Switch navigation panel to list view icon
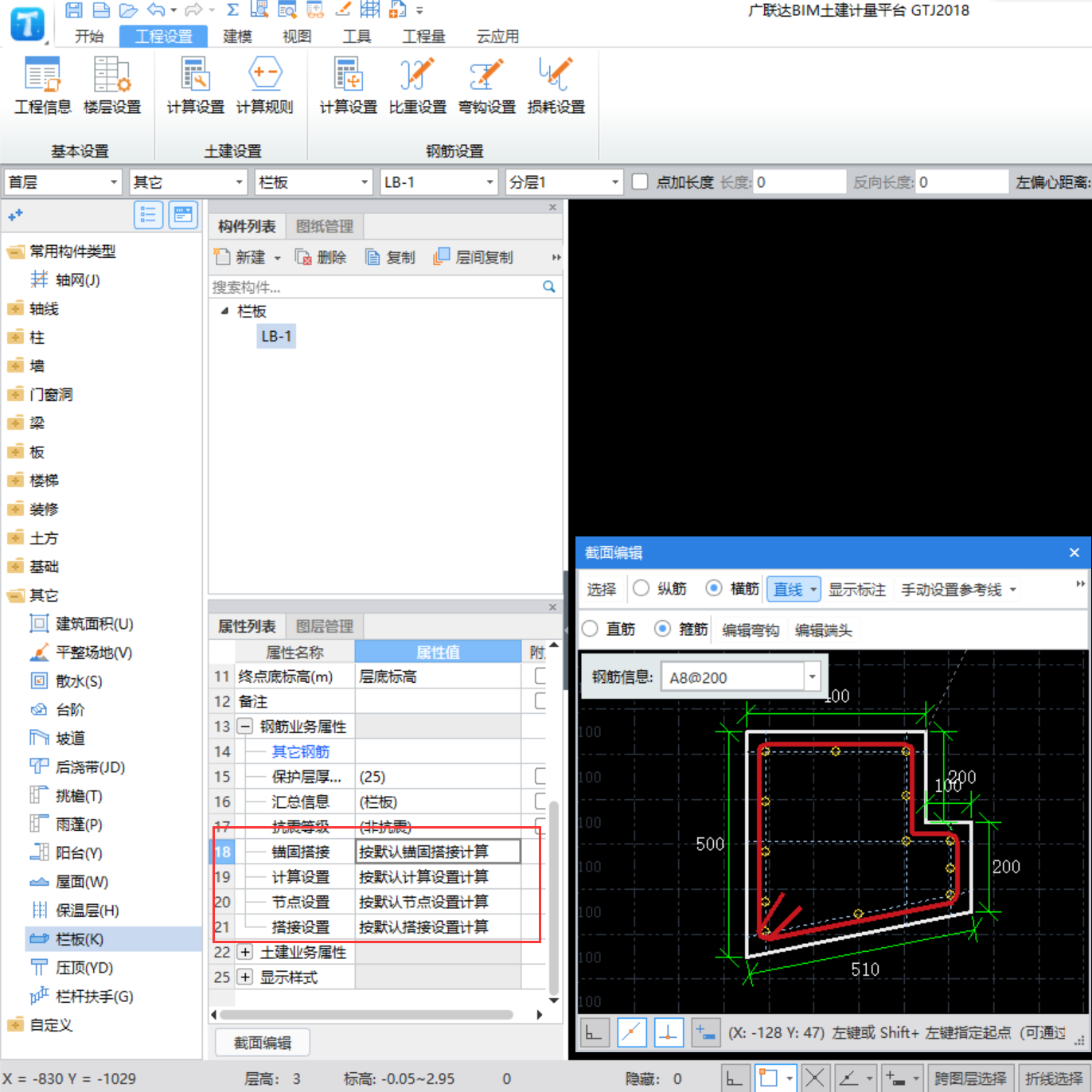 148,215
